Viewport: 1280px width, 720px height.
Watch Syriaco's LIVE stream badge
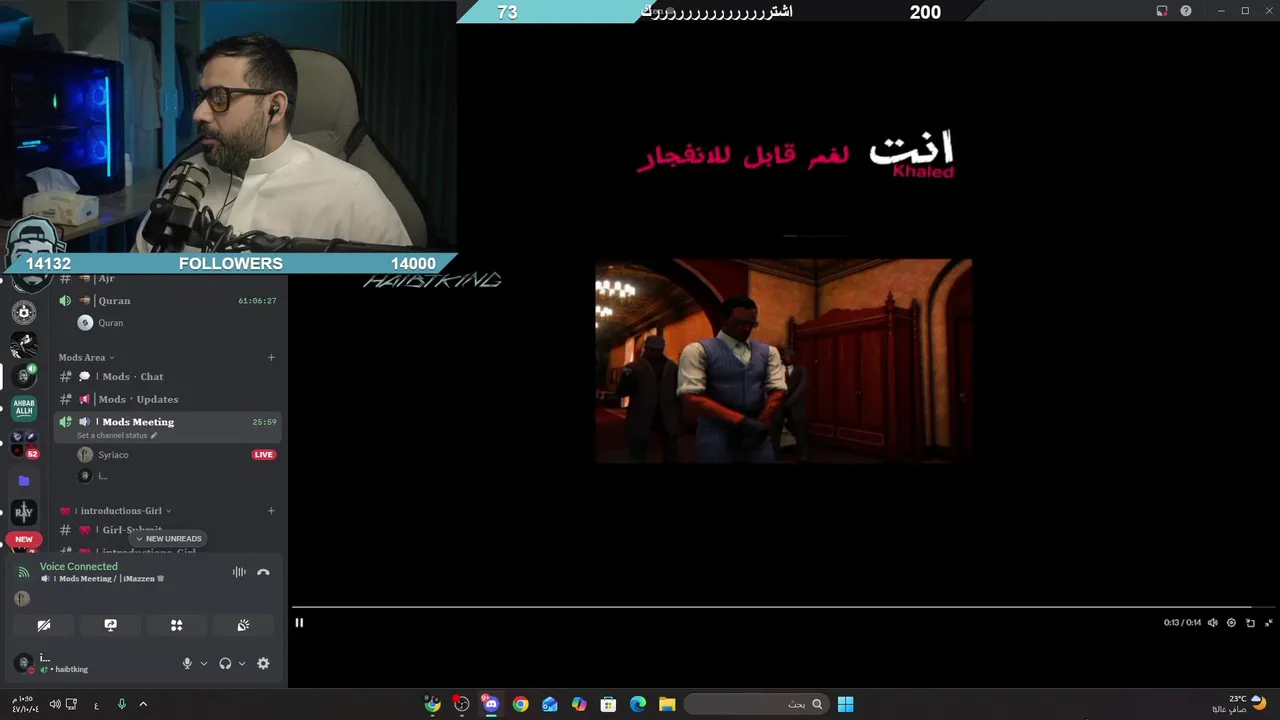click(x=263, y=455)
